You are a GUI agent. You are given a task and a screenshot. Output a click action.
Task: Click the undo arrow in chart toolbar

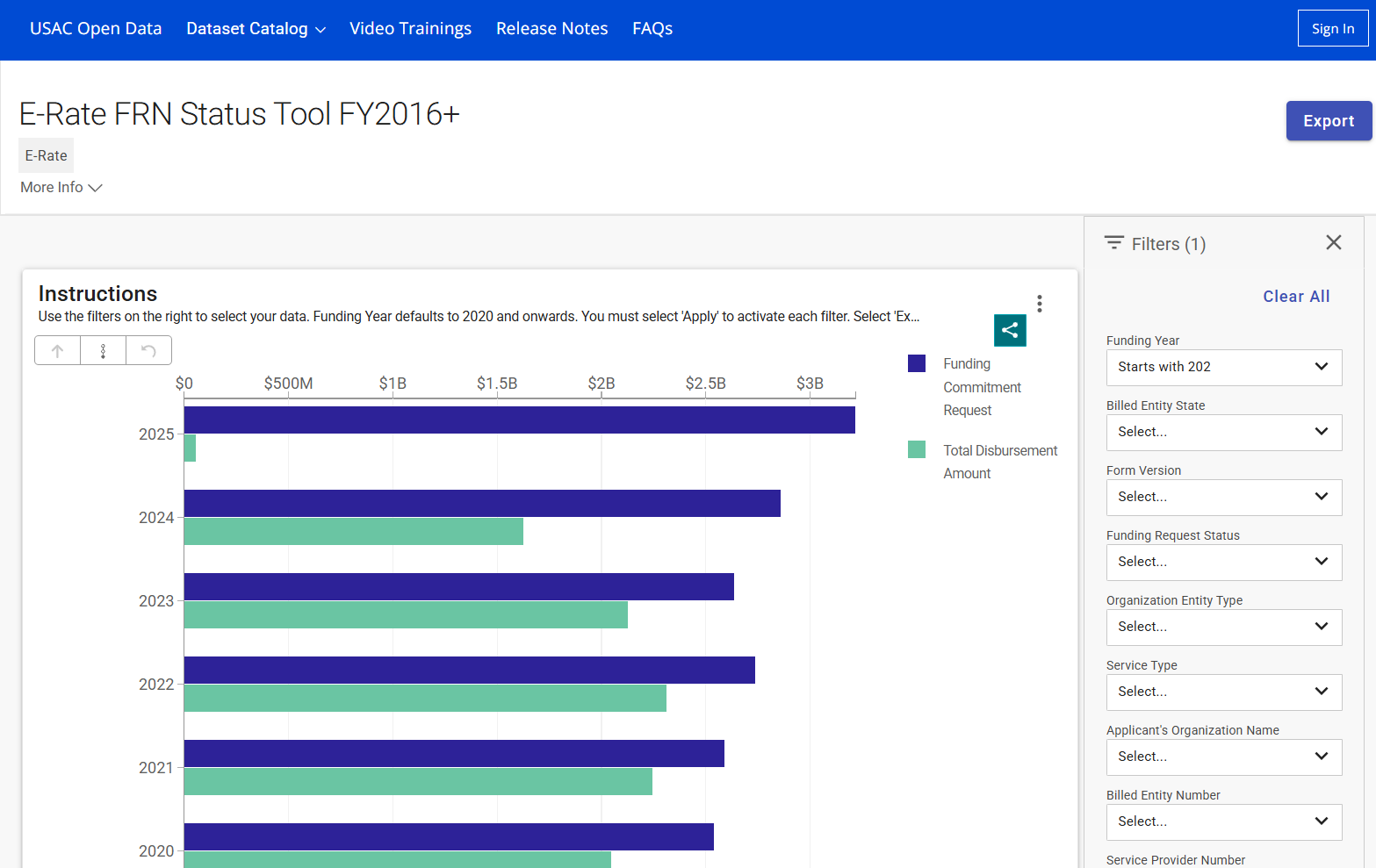[148, 351]
